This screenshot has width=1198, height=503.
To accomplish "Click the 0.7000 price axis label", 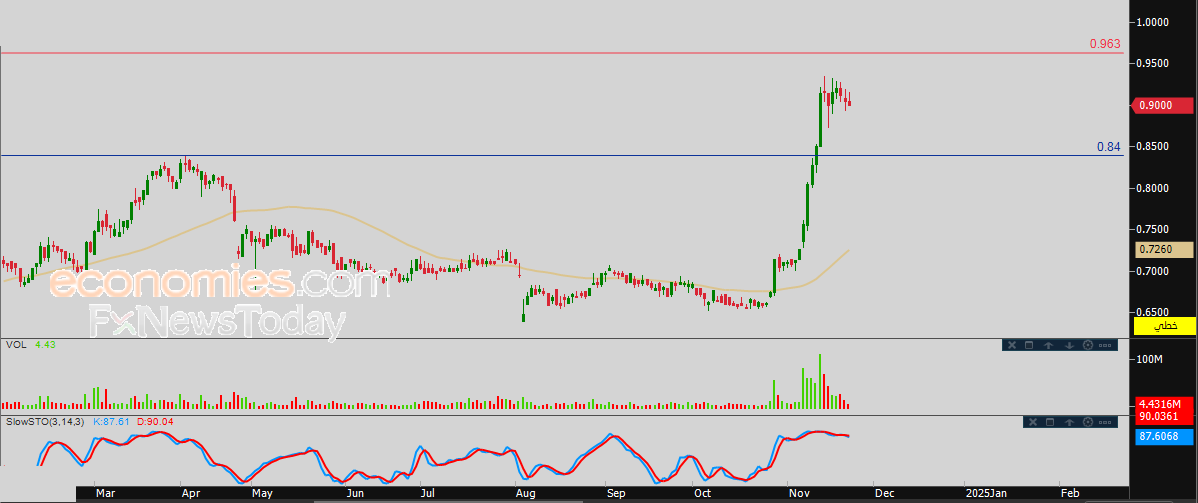I will coord(1154,271).
